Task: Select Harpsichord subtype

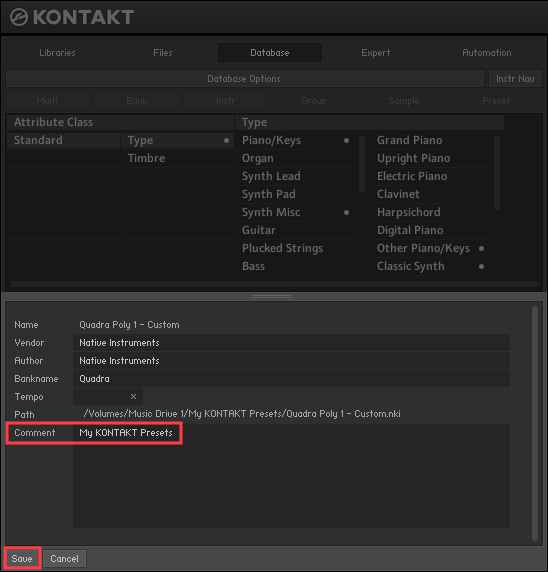Action: [430, 212]
